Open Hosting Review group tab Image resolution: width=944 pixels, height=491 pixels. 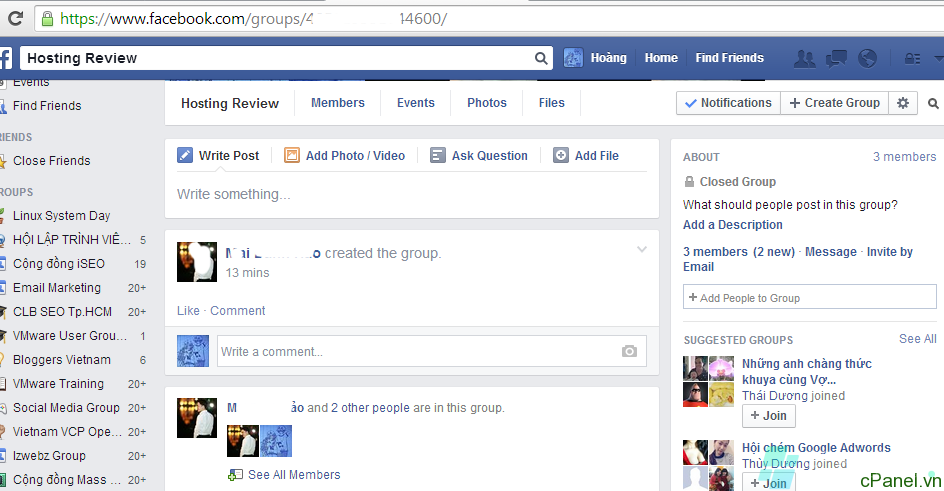[x=230, y=103]
